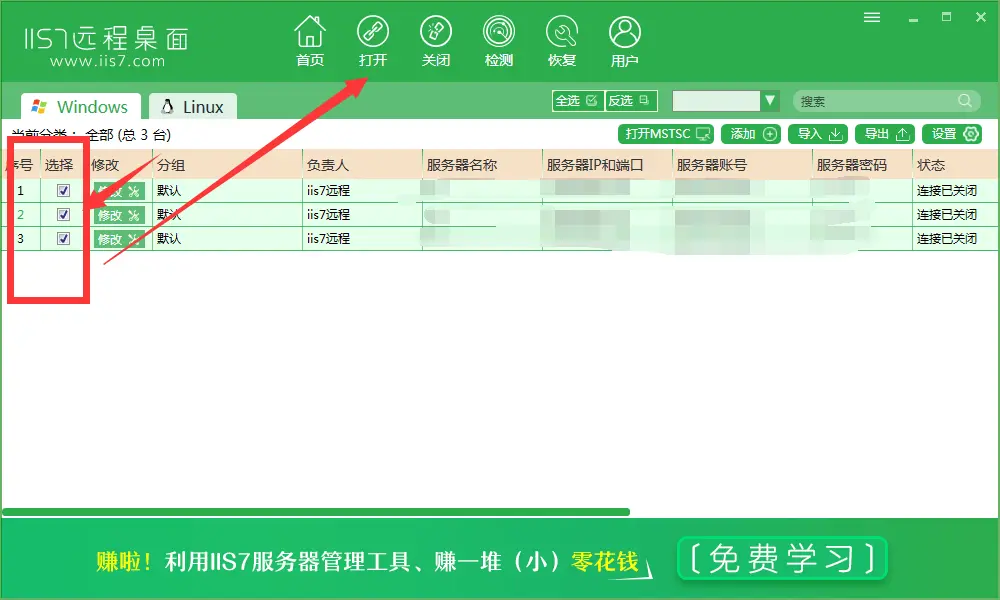Click the horizontal green scrollbar
The width and height of the screenshot is (1000, 600).
coord(316,512)
